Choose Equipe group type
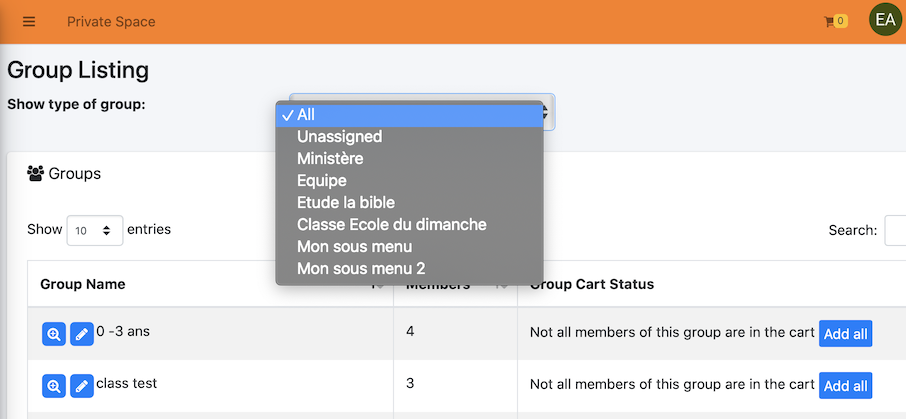This screenshot has width=906, height=419. (410, 180)
